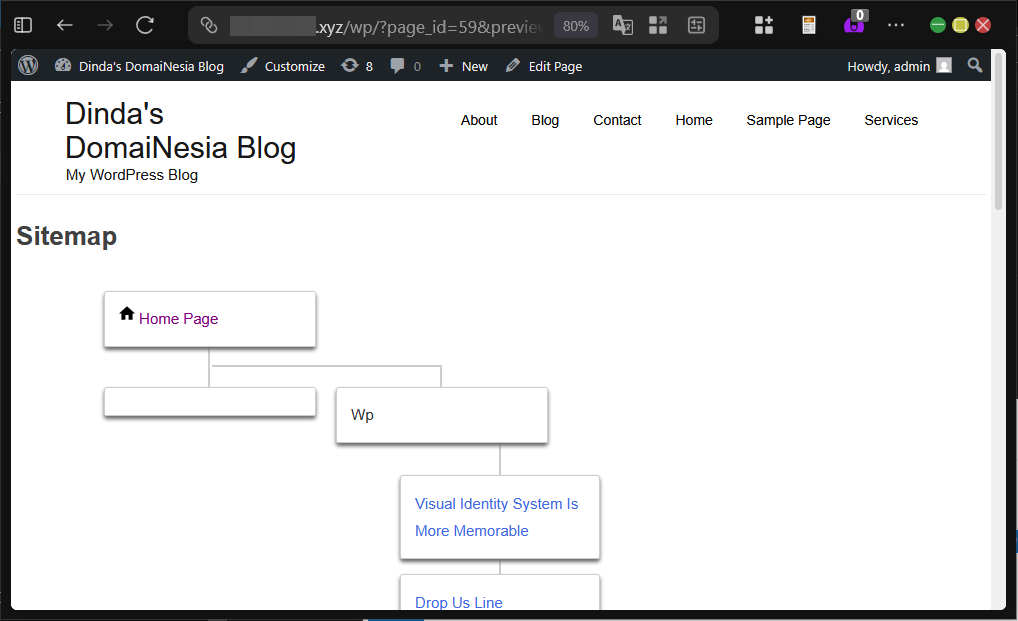Click the pencil icon next to Edit Page
Viewport: 1018px width, 621px height.
click(x=513, y=65)
